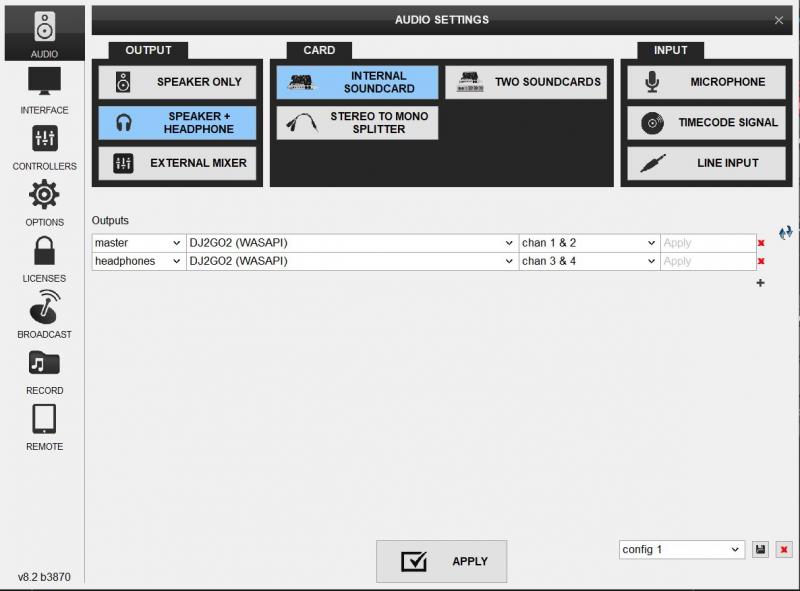Screen dimensions: 800x591
Task: Click the INPUT section tab label
Action: tap(670, 51)
